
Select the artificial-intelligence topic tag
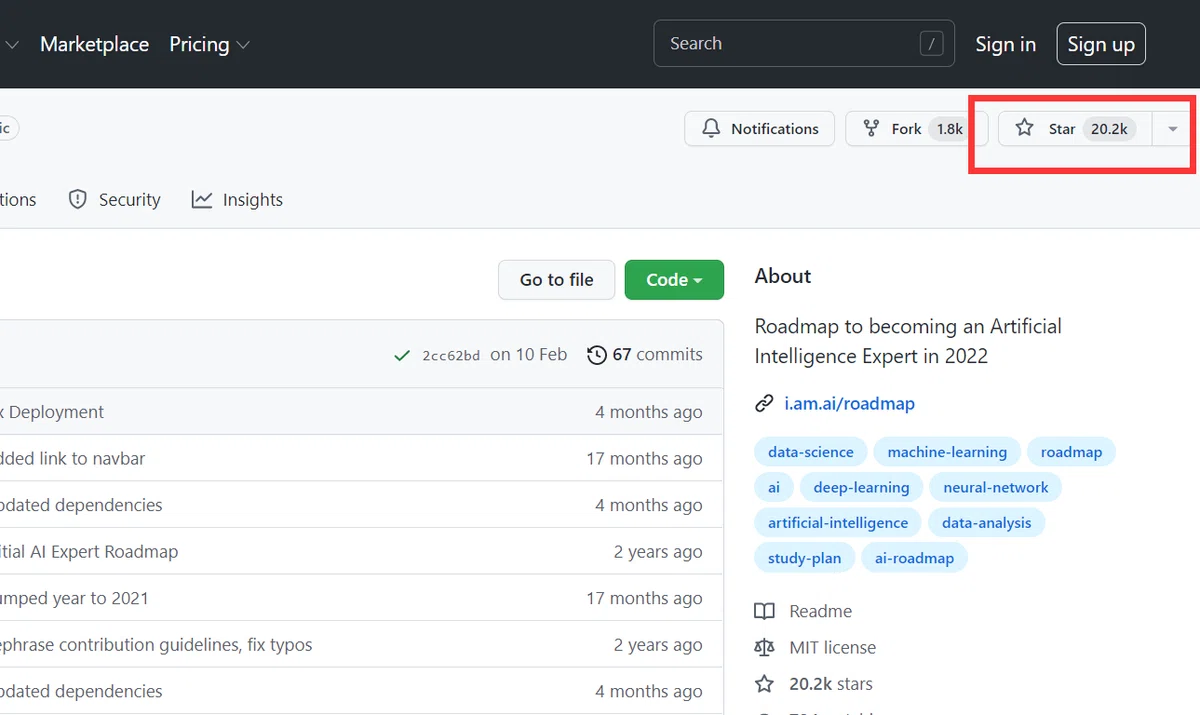[838, 523]
